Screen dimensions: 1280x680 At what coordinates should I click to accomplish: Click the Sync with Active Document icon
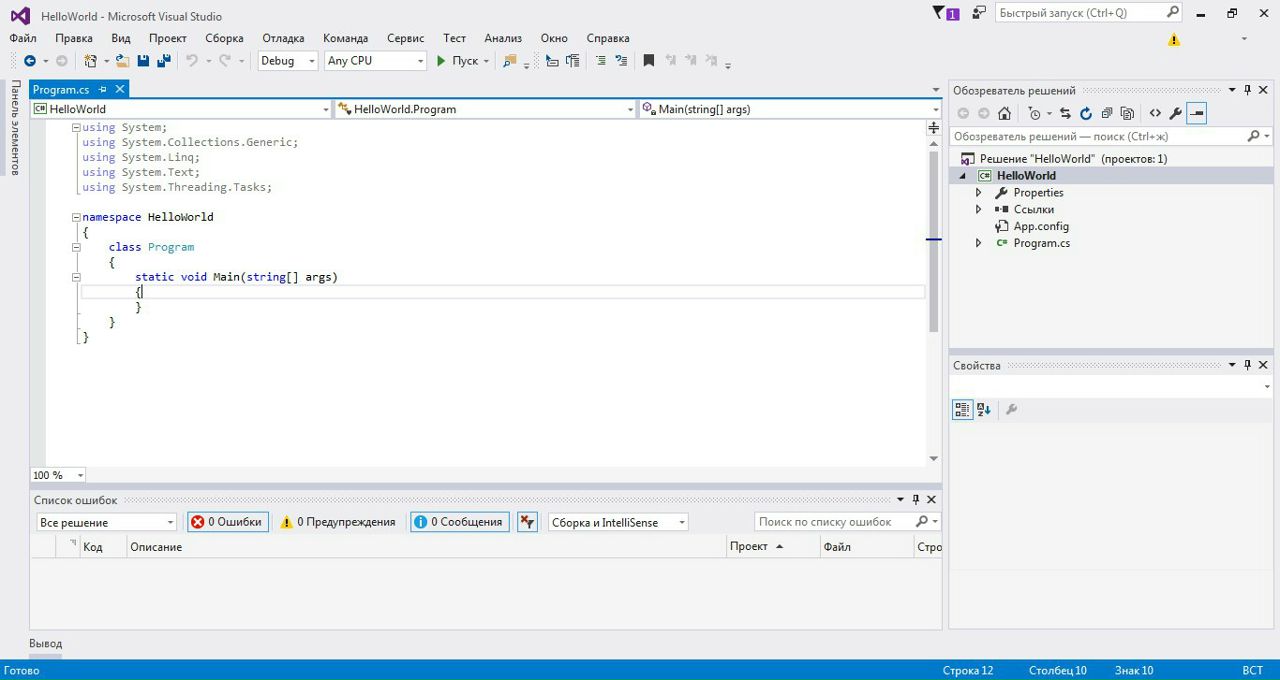tap(1065, 114)
